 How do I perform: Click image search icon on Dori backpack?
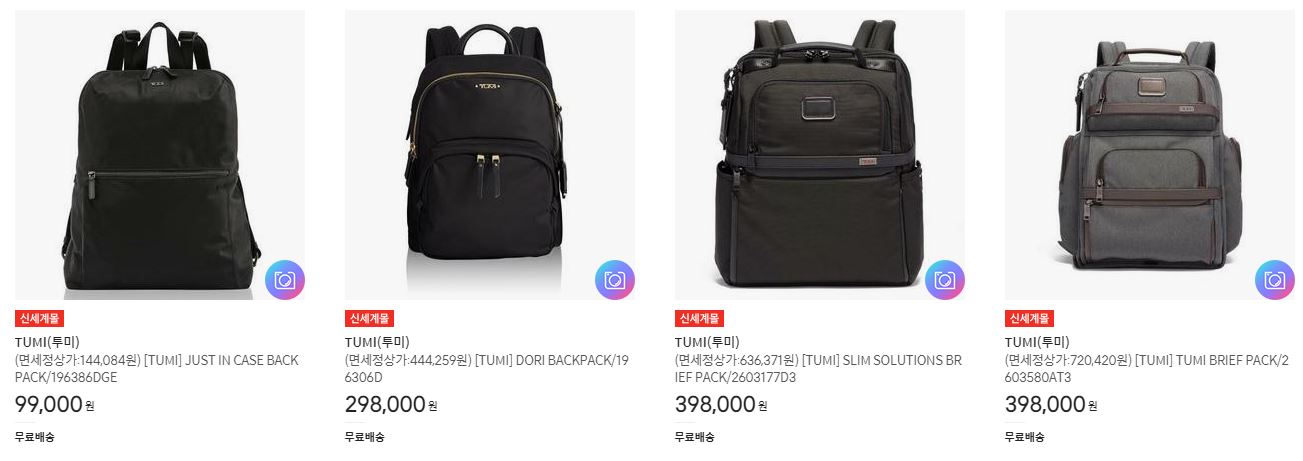tap(615, 280)
